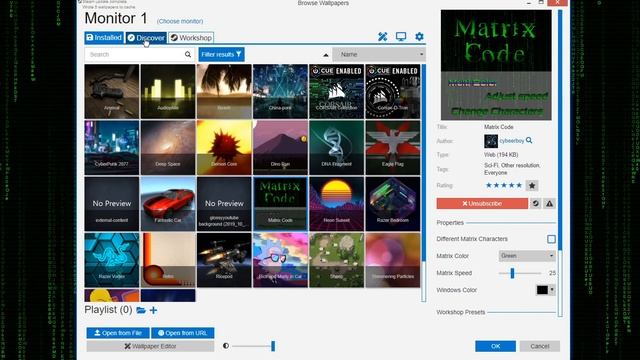Switch to the Workshop tab
The width and height of the screenshot is (640, 360).
click(x=191, y=38)
